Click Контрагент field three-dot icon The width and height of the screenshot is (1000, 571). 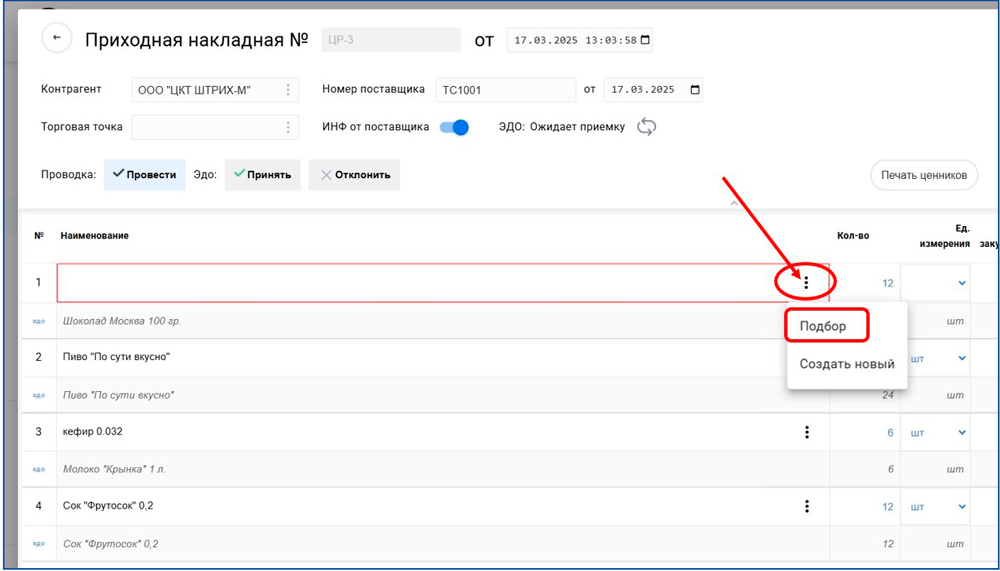coord(288,91)
